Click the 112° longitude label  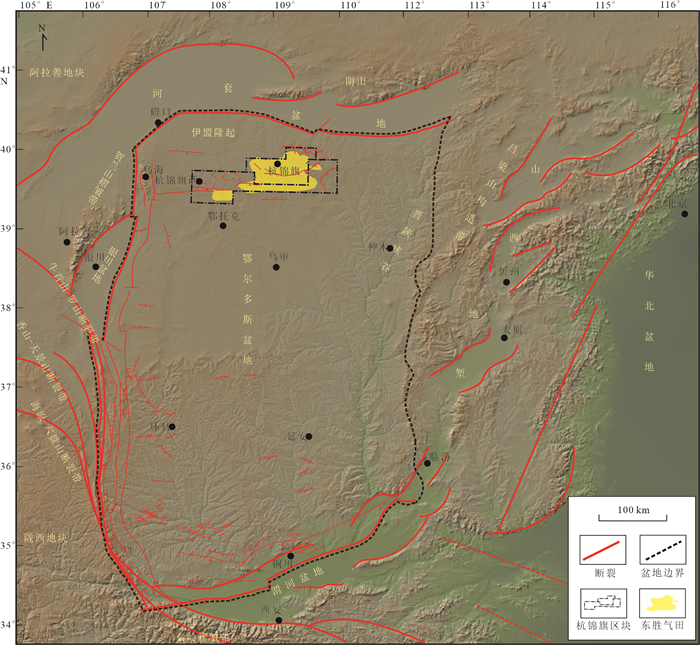pyautogui.click(x=415, y=5)
